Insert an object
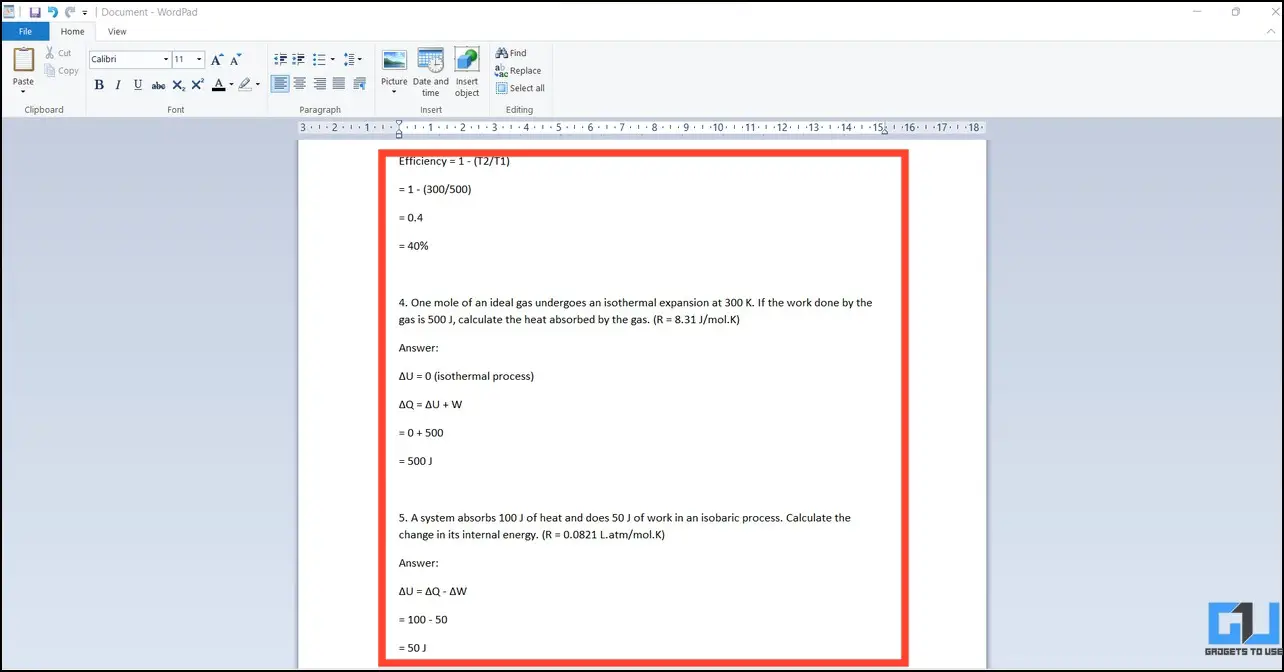Image resolution: width=1284 pixels, height=672 pixels. click(467, 72)
